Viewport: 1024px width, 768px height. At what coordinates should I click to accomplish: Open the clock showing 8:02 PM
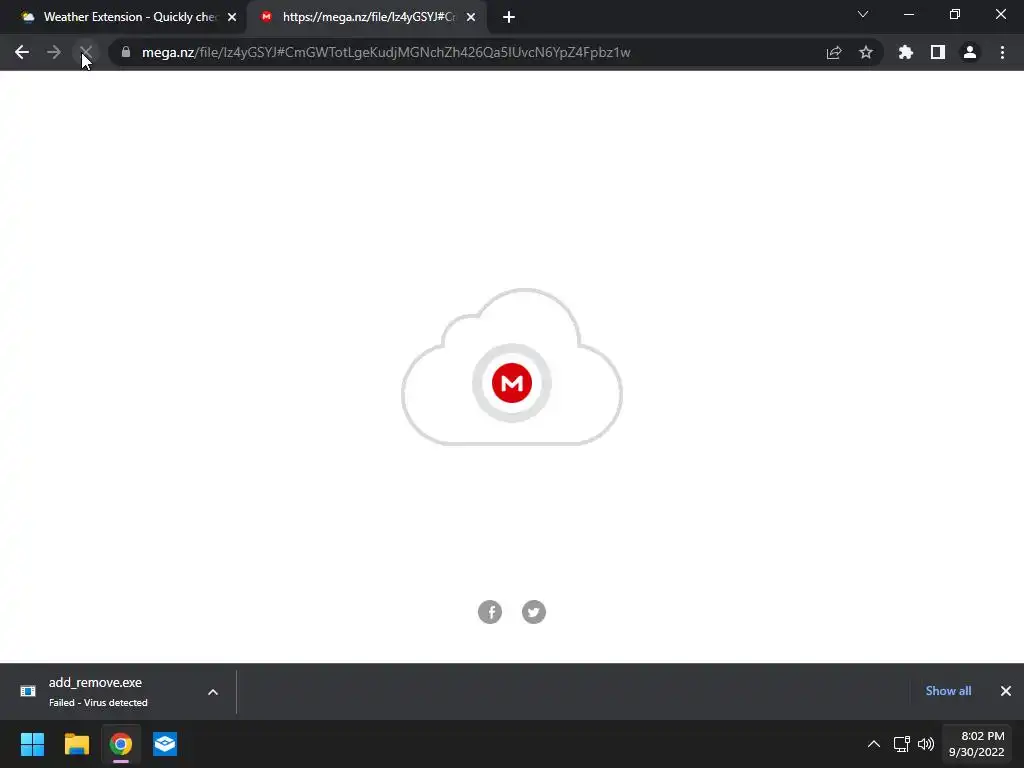977,744
